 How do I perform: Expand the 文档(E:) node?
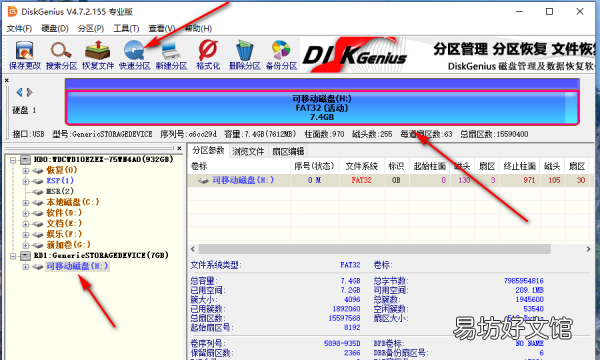pyautogui.click(x=26, y=224)
